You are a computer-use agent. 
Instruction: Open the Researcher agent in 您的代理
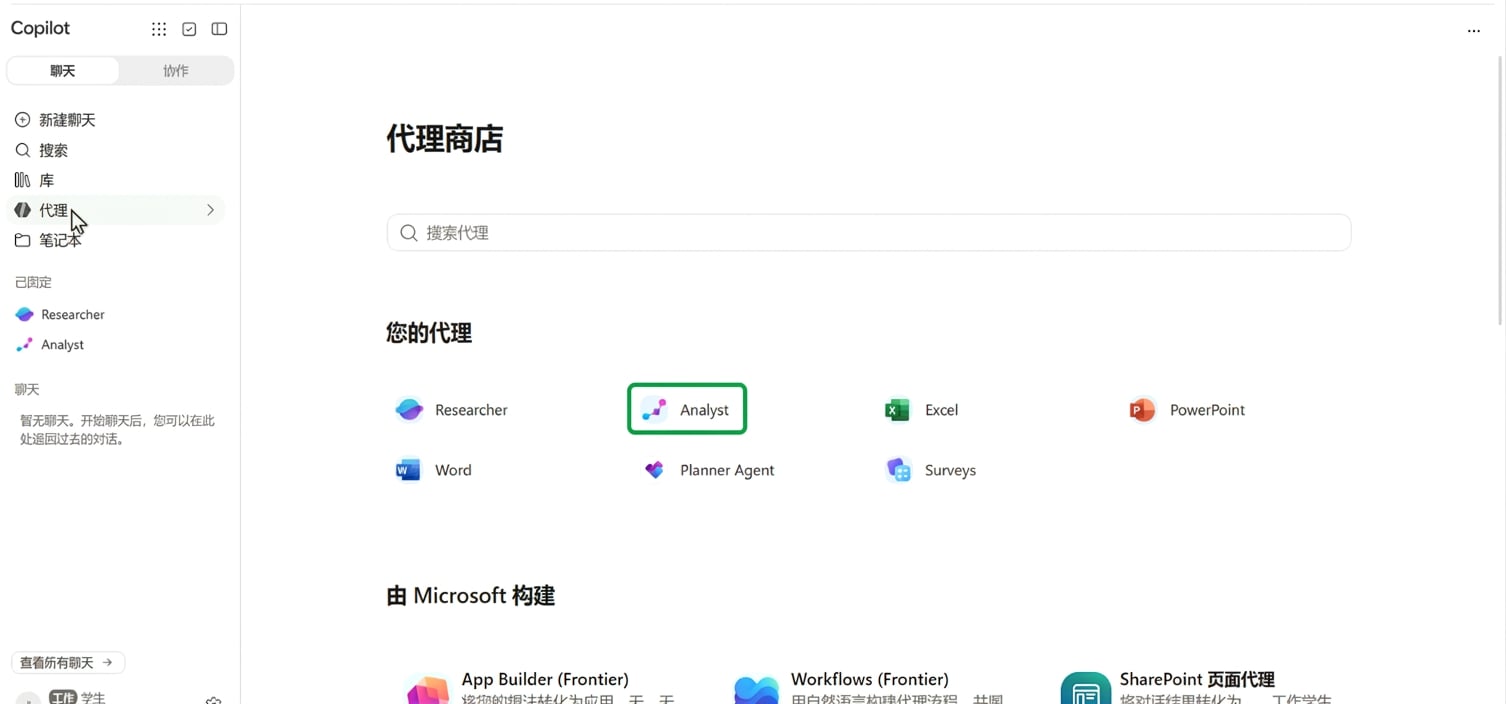click(x=452, y=410)
